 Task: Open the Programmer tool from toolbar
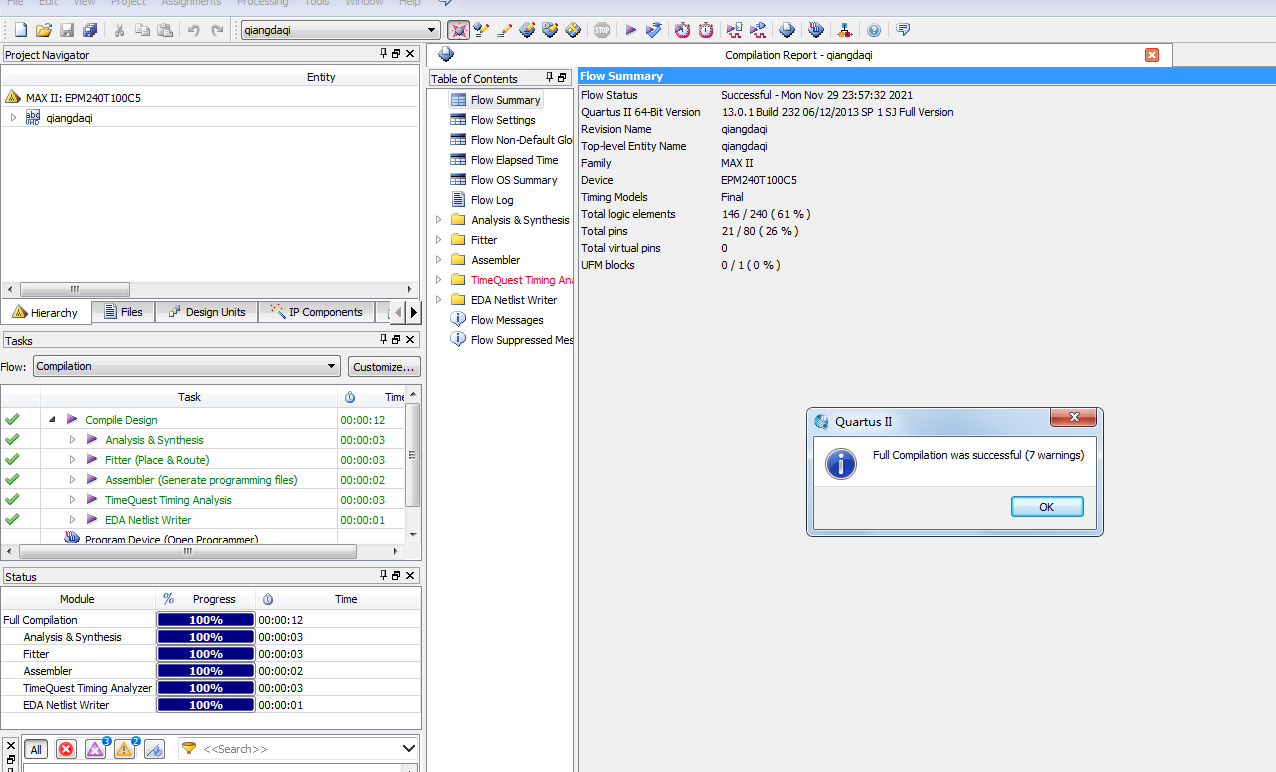point(816,30)
